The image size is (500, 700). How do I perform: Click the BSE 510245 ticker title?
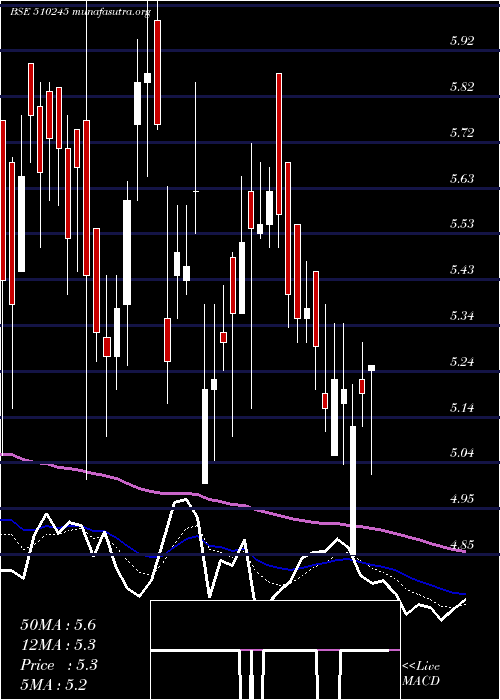[x=39, y=12]
